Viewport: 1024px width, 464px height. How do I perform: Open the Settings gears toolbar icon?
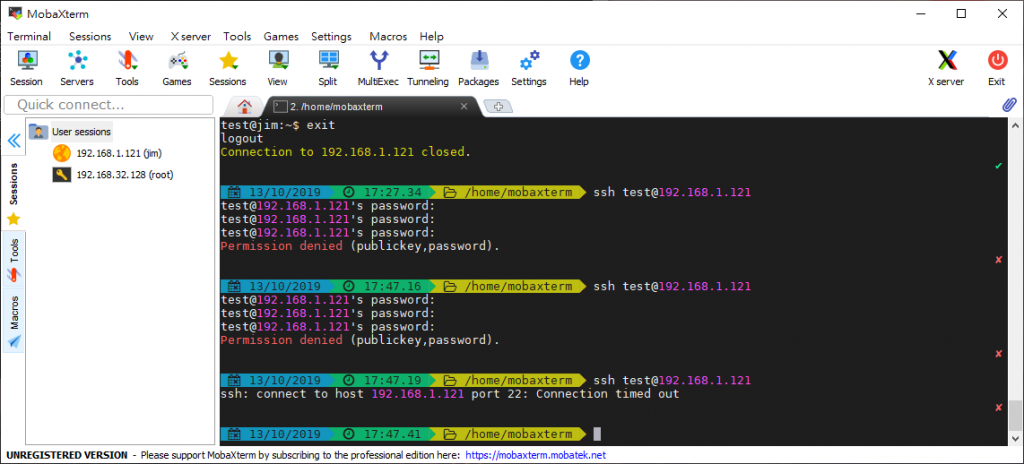tap(529, 69)
